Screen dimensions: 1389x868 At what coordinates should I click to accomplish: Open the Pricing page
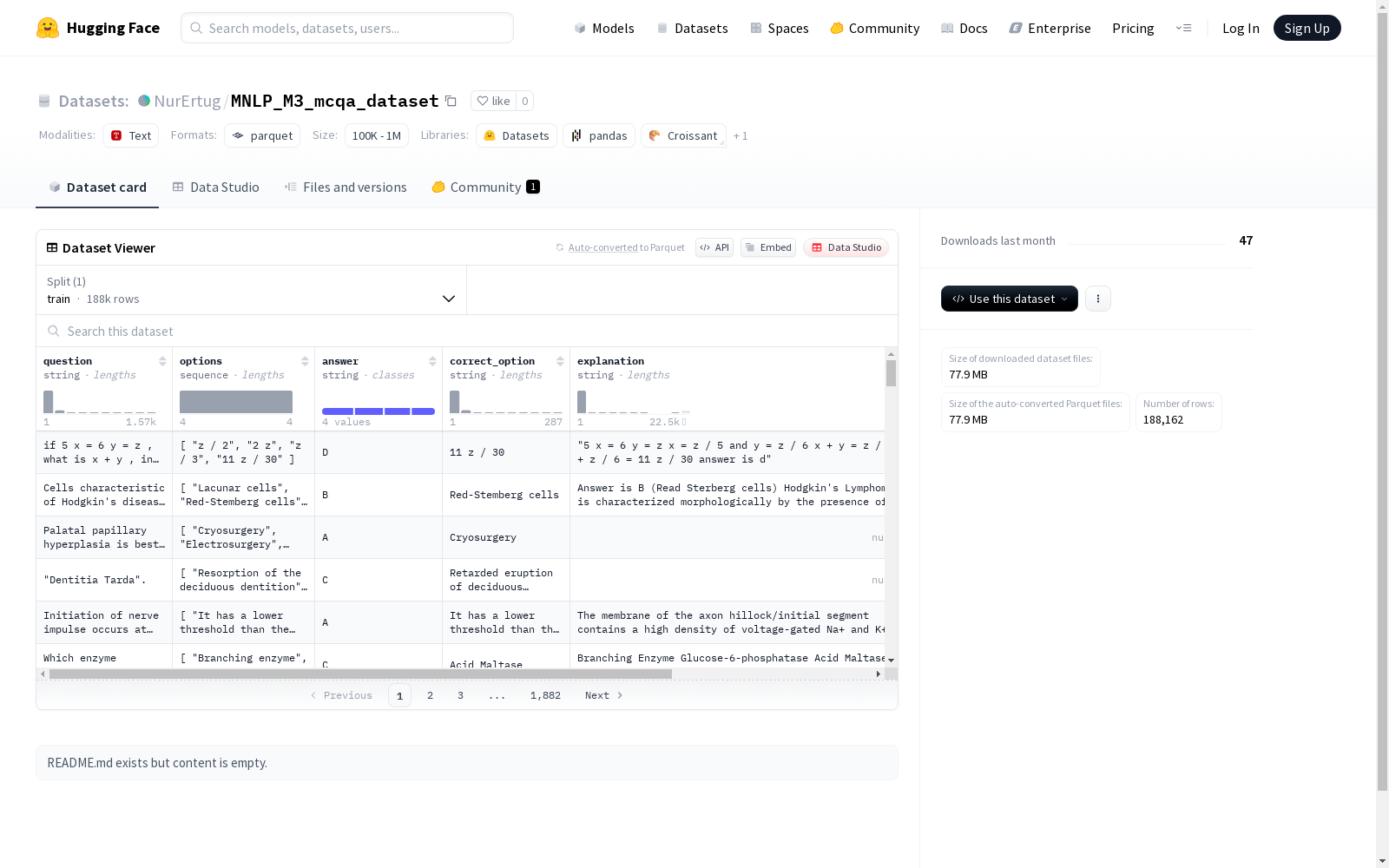coord(1133,28)
